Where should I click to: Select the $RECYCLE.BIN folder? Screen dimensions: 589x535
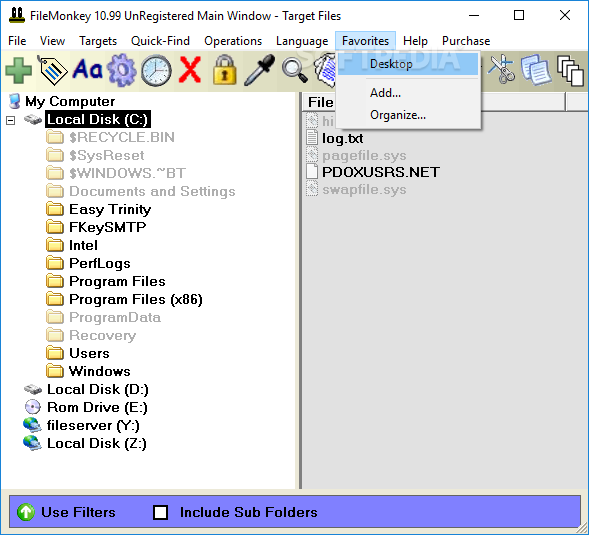pyautogui.click(x=122, y=137)
